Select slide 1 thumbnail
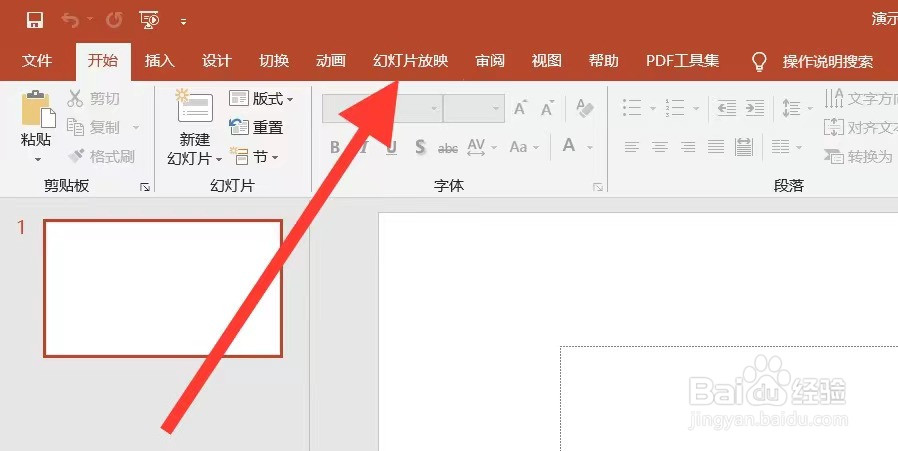The height and width of the screenshot is (451, 898). pos(163,288)
